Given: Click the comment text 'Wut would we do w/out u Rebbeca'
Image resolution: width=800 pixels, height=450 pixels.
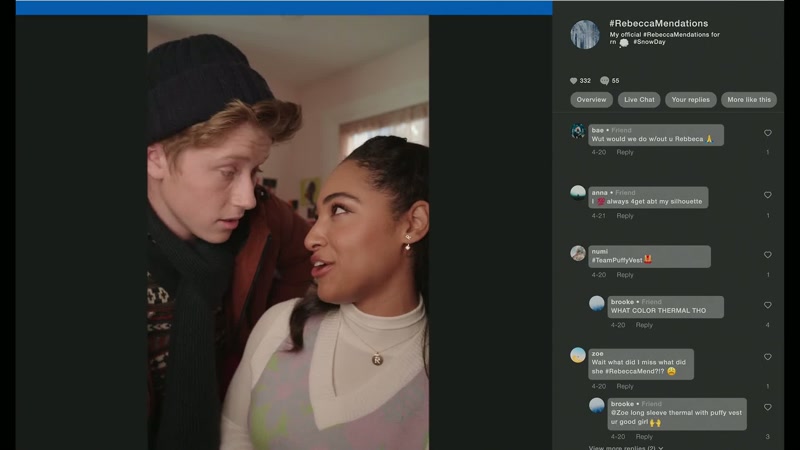Looking at the screenshot, I should (647, 139).
